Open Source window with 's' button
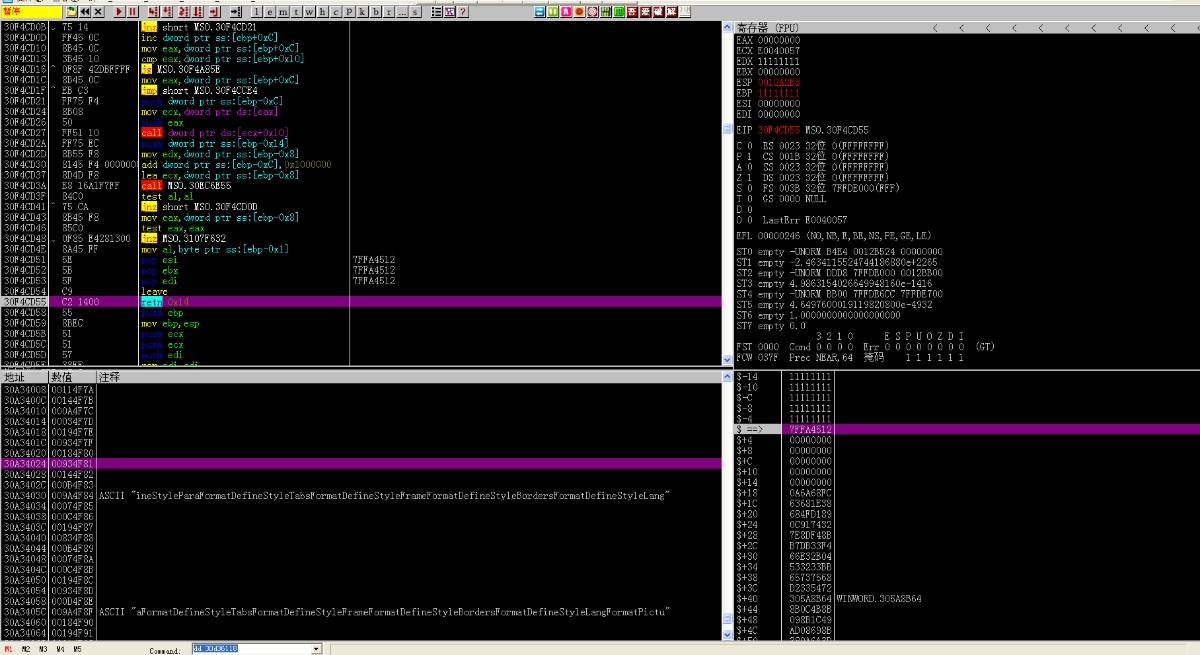 tap(415, 11)
